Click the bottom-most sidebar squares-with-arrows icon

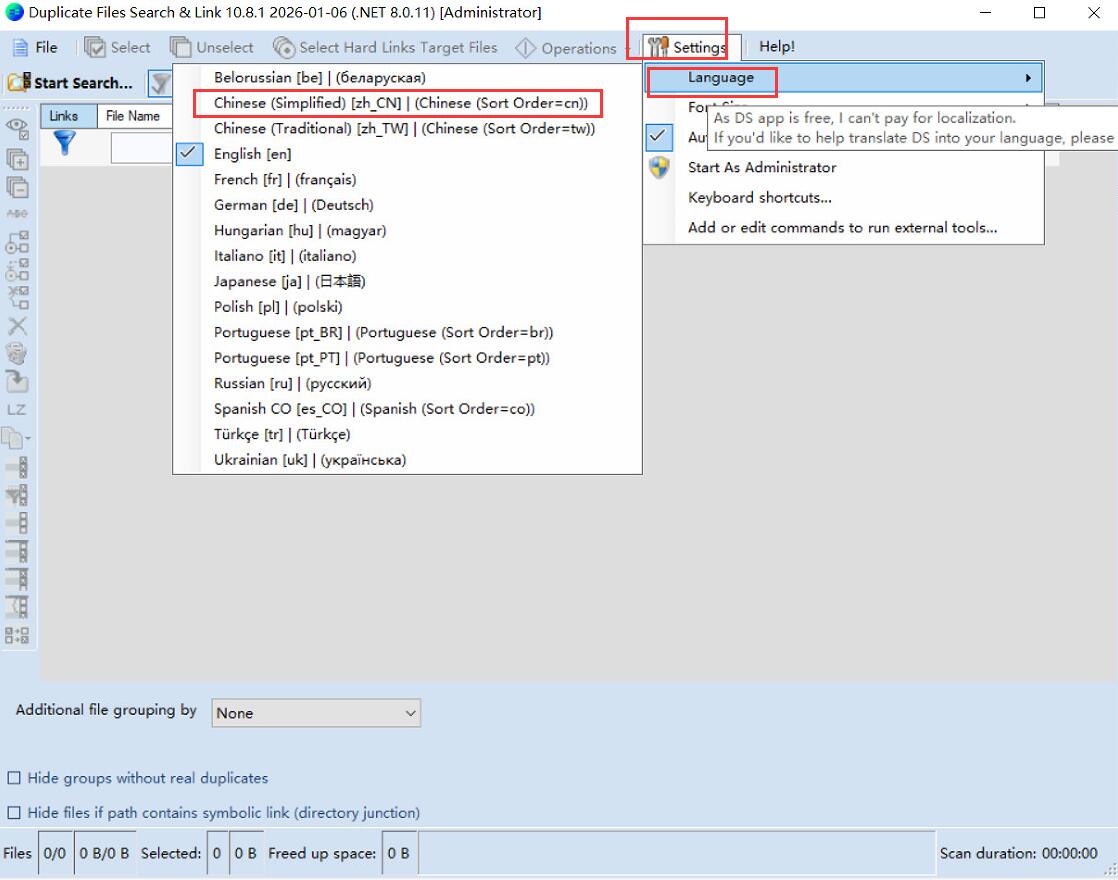tap(17, 635)
